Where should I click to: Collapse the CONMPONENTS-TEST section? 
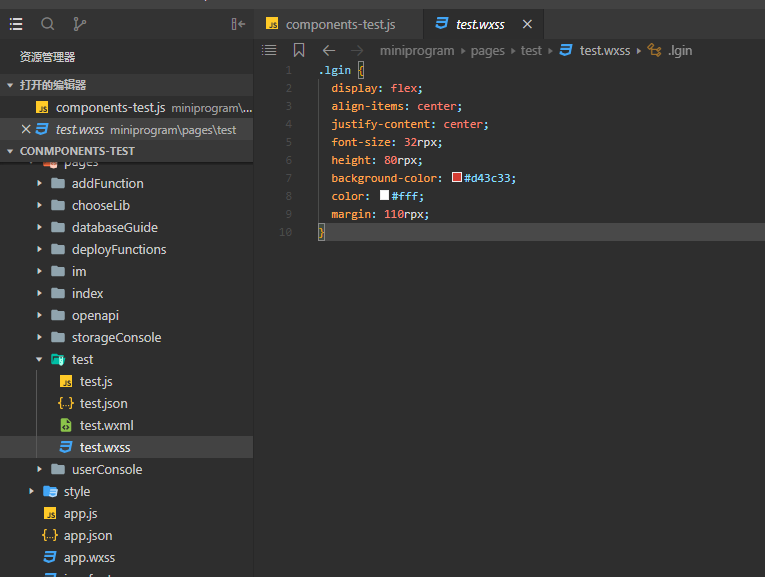click(126, 151)
